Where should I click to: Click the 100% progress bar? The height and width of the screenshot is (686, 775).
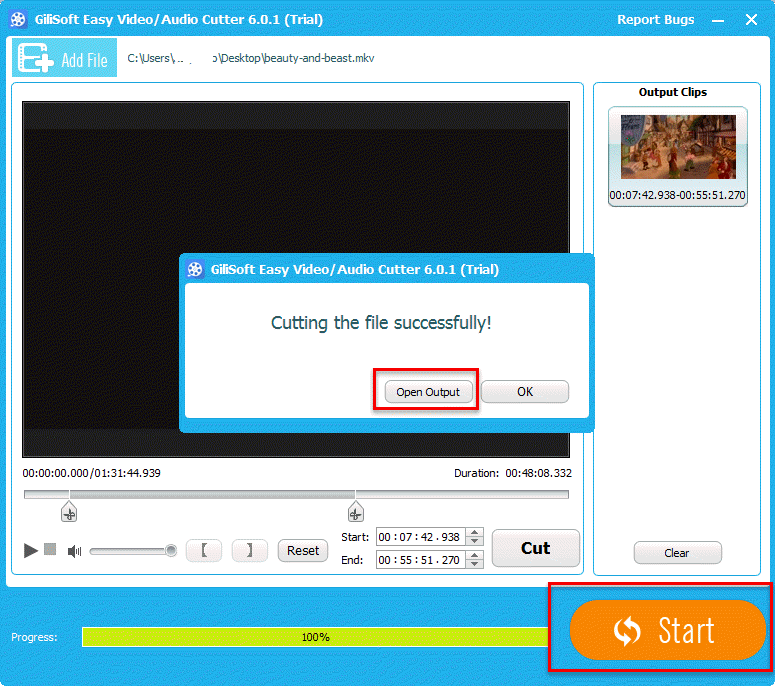click(x=315, y=637)
